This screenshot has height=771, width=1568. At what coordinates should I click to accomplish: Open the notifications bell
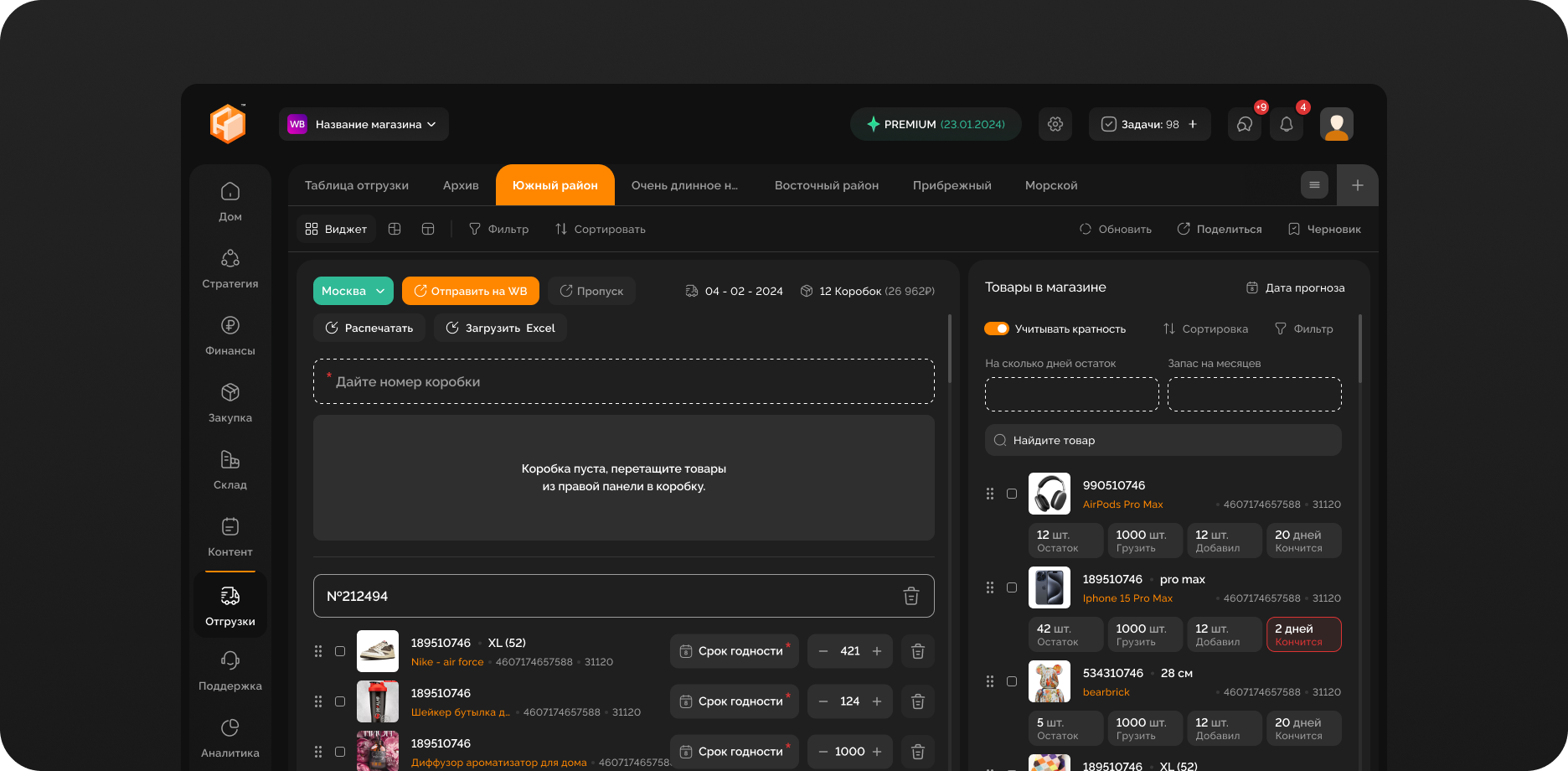(1286, 124)
